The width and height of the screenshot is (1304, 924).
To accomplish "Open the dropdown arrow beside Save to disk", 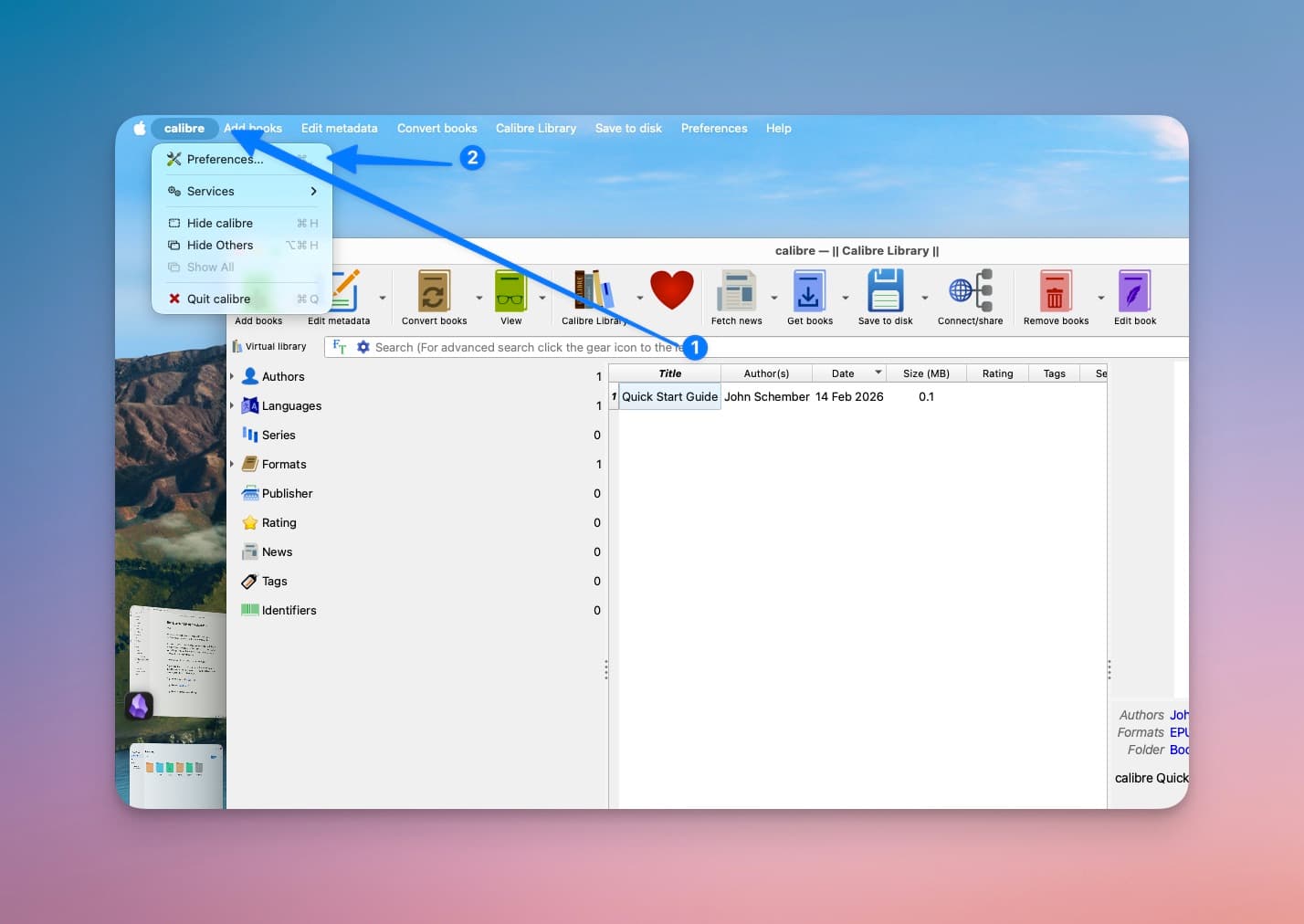I will tap(924, 298).
